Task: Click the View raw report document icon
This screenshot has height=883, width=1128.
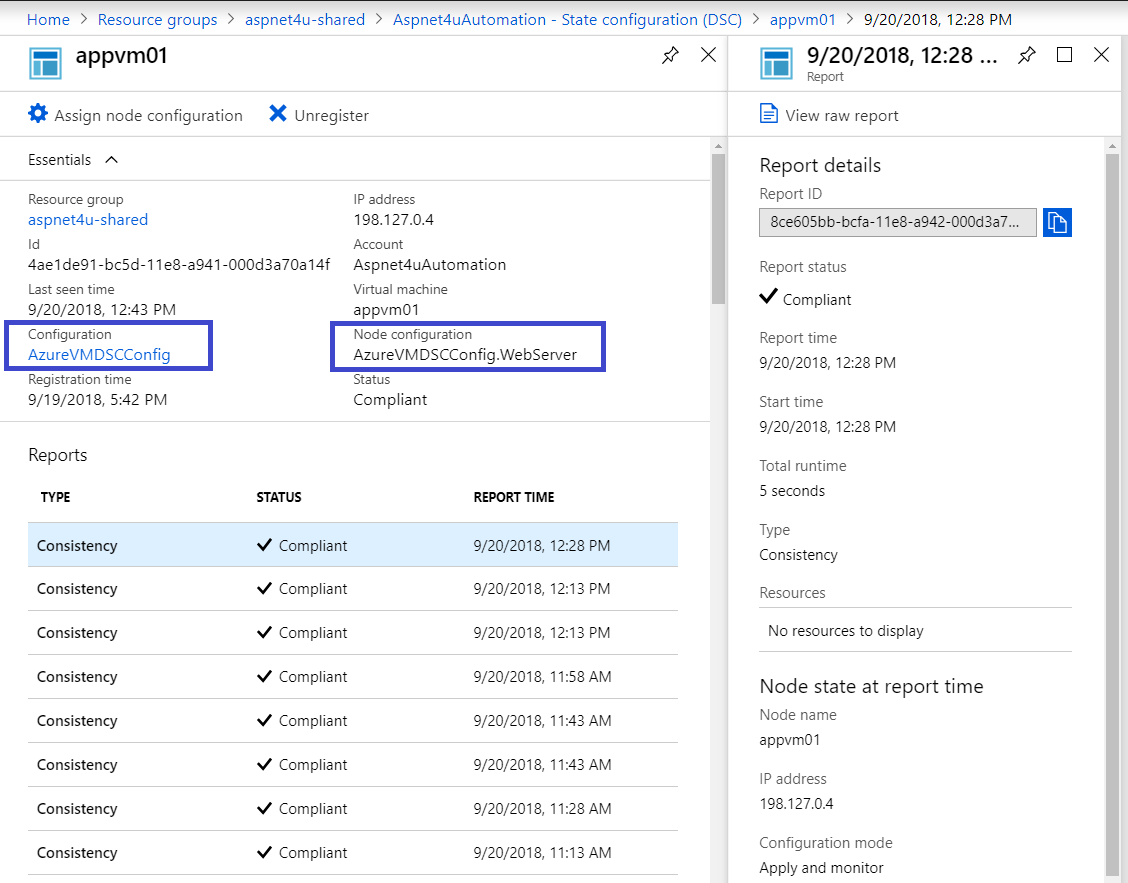Action: click(769, 114)
